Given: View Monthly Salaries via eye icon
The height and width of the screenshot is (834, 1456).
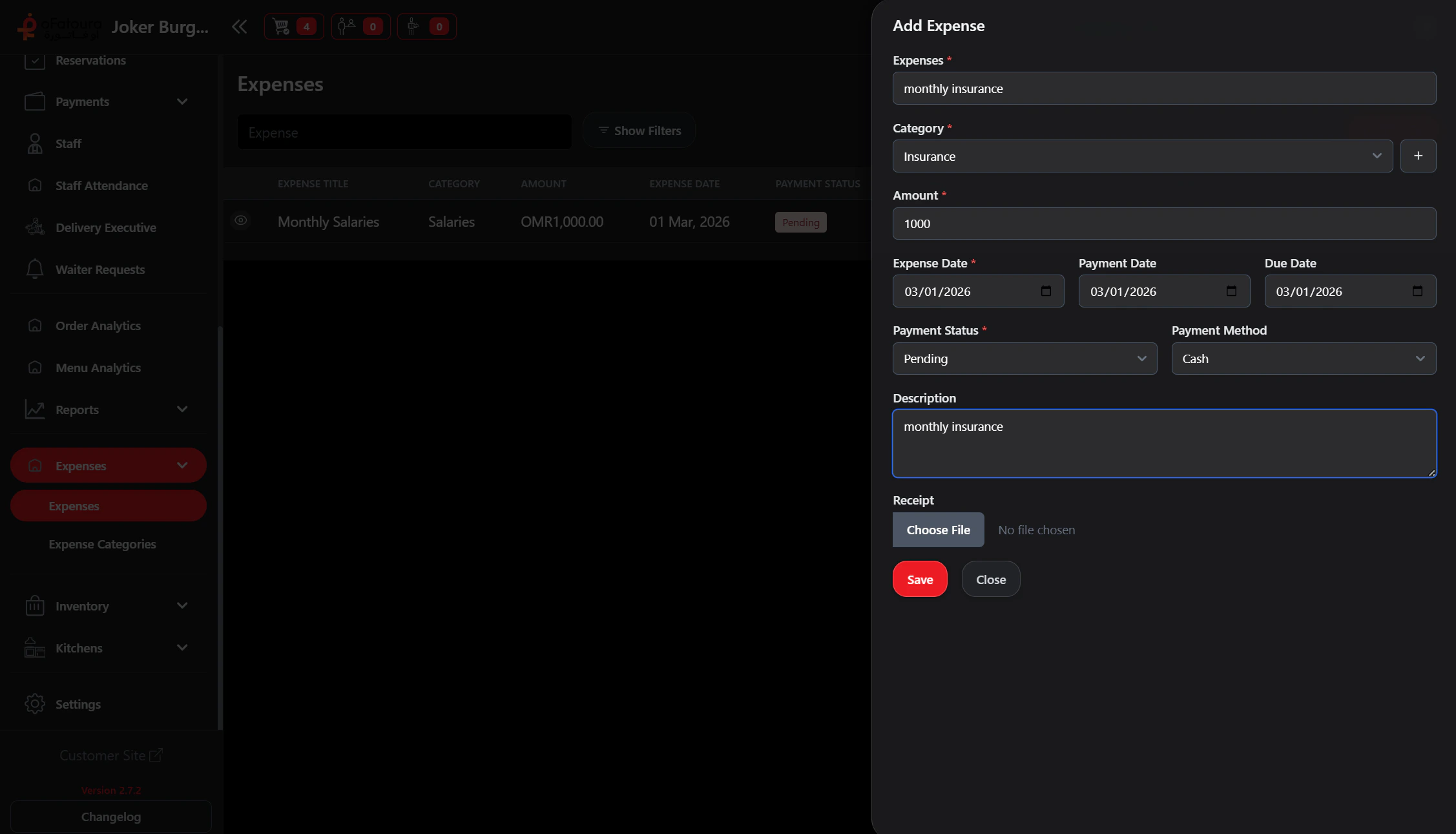Looking at the screenshot, I should [x=241, y=221].
